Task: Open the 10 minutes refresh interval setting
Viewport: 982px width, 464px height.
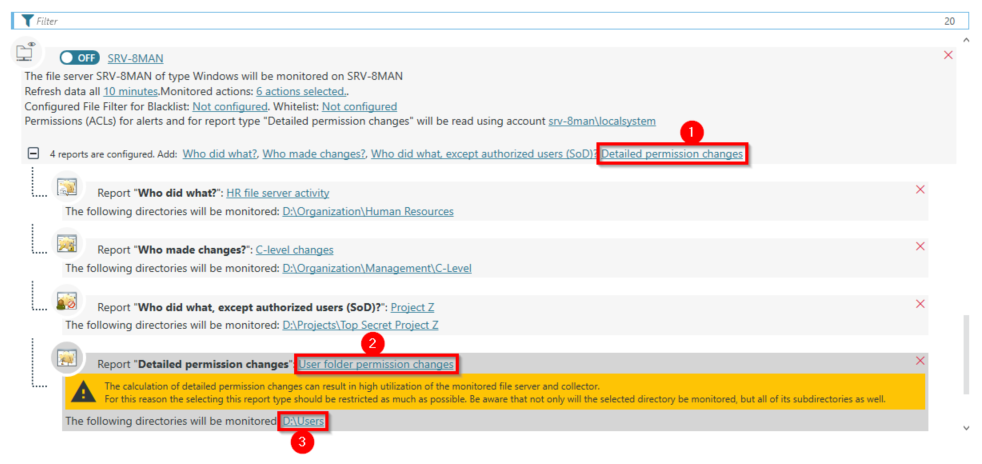Action: coord(127,91)
